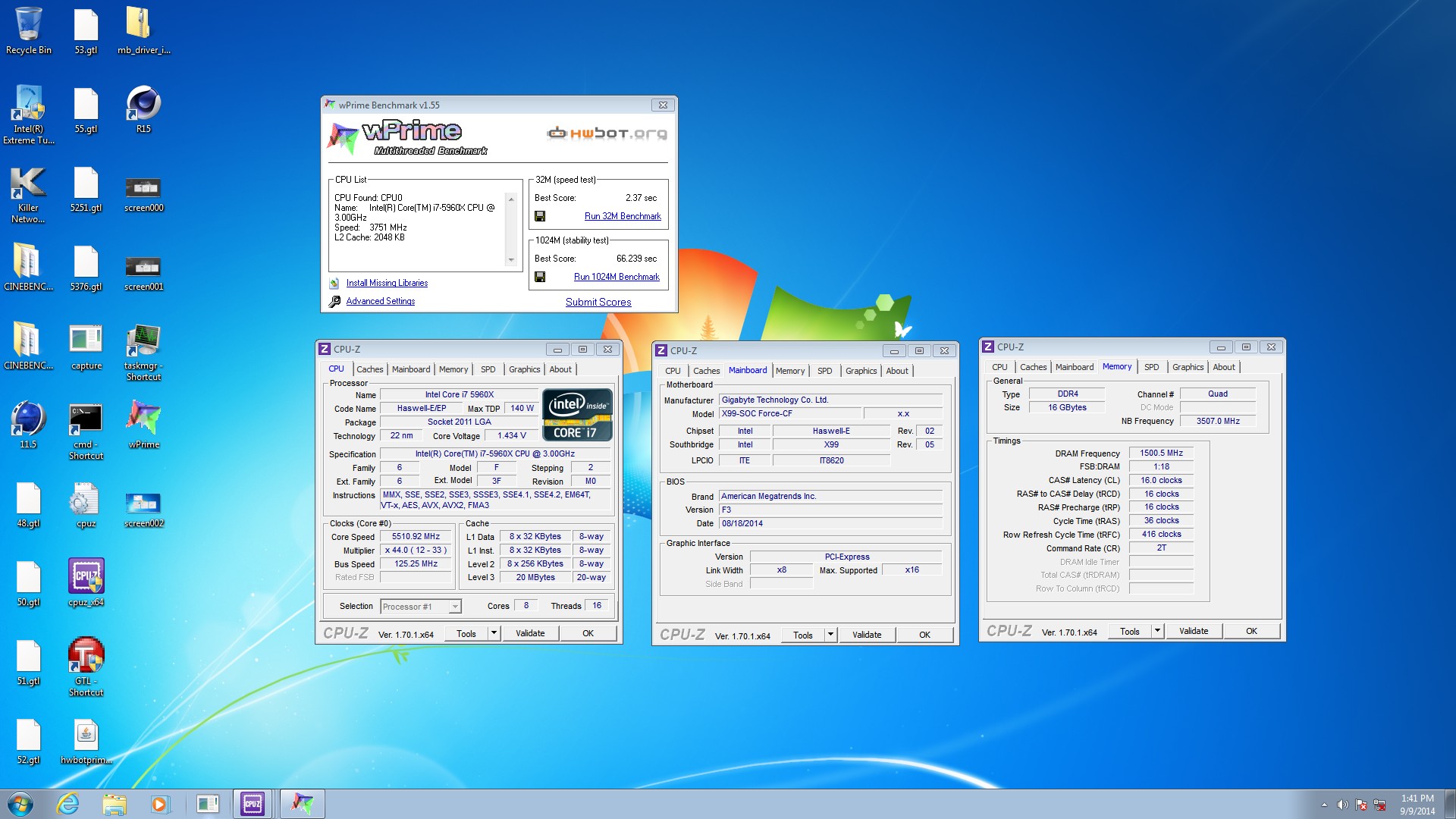
Task: Launch the R15 Cinebench shortcut icon
Action: click(143, 110)
